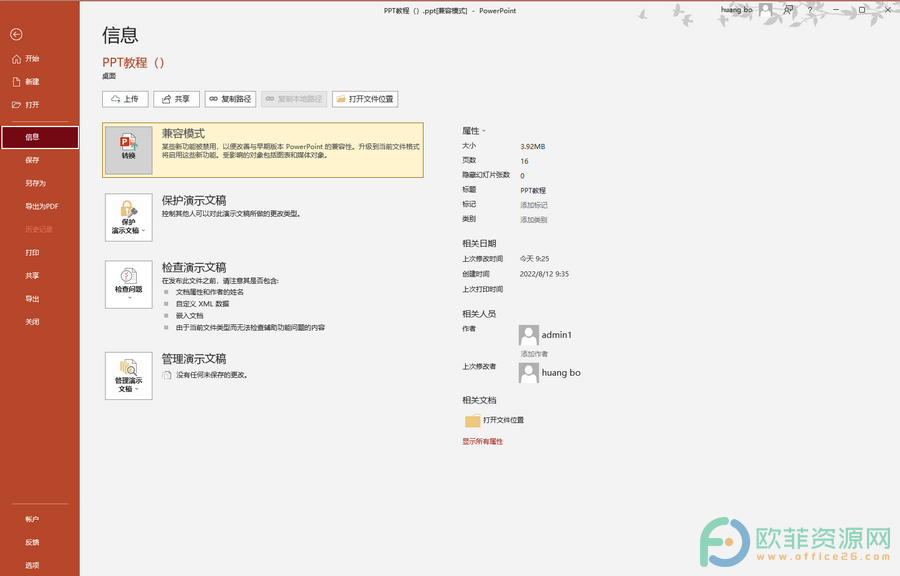The width and height of the screenshot is (900, 576).
Task: Open the 检查问题 dropdown
Action: 129,285
